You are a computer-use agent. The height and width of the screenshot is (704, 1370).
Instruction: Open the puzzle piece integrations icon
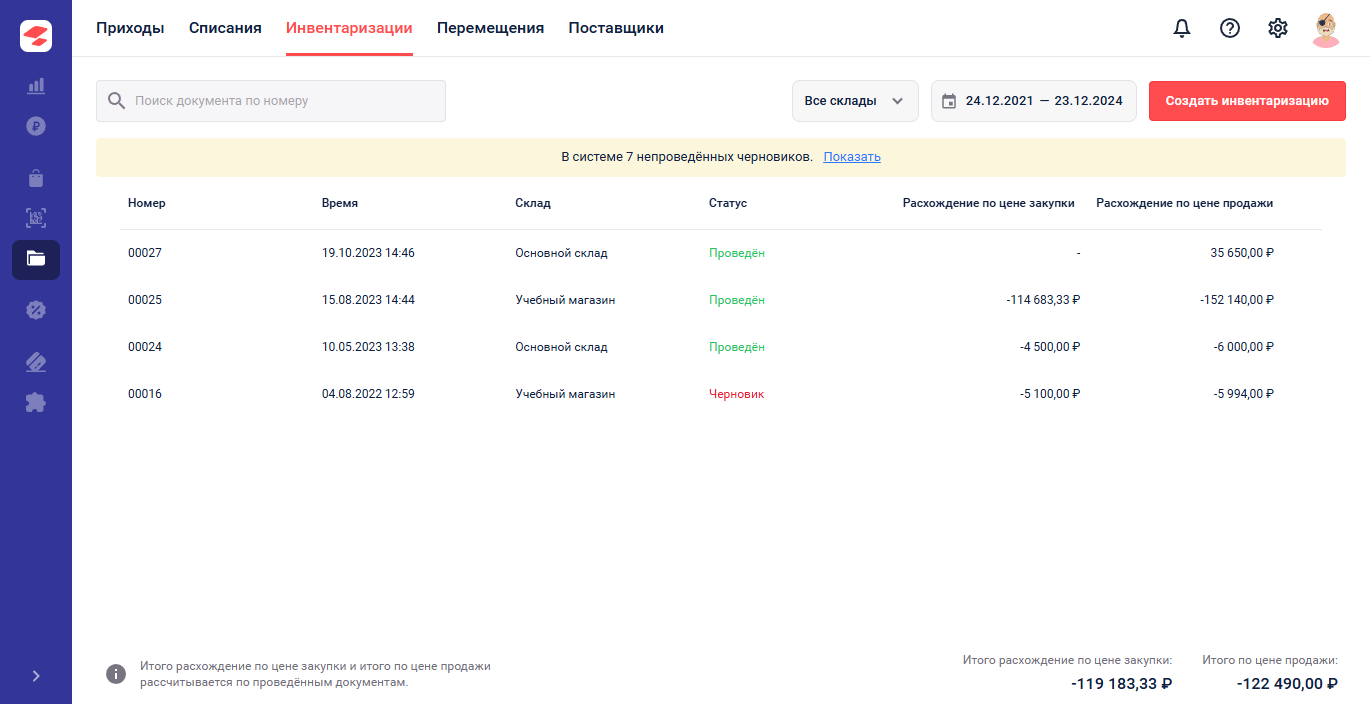(36, 402)
